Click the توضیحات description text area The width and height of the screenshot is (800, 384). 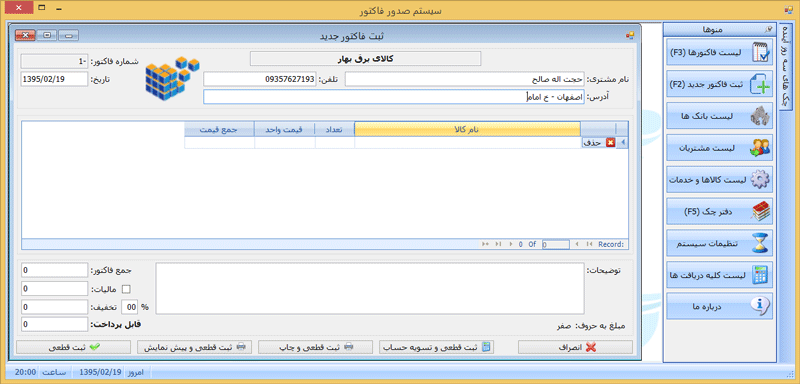coord(370,289)
